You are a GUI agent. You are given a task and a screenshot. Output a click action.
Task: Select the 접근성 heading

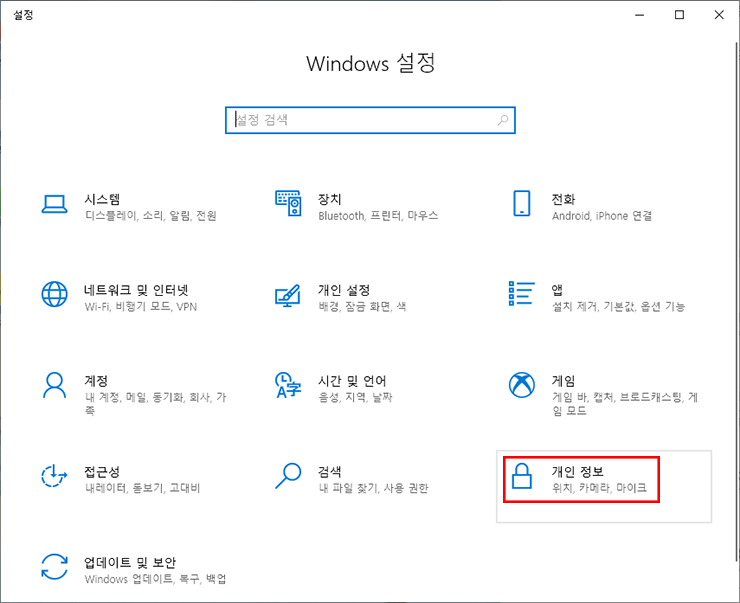pos(102,471)
